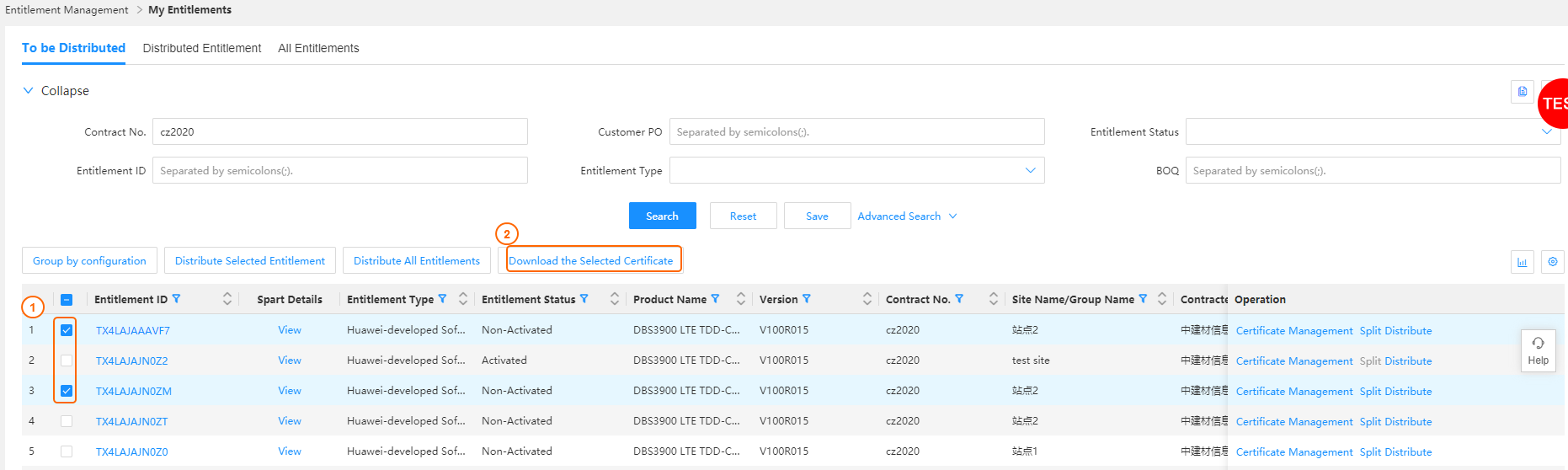The image size is (1568, 470).
Task: Open the Entitlement Type column filter
Action: pos(442,299)
